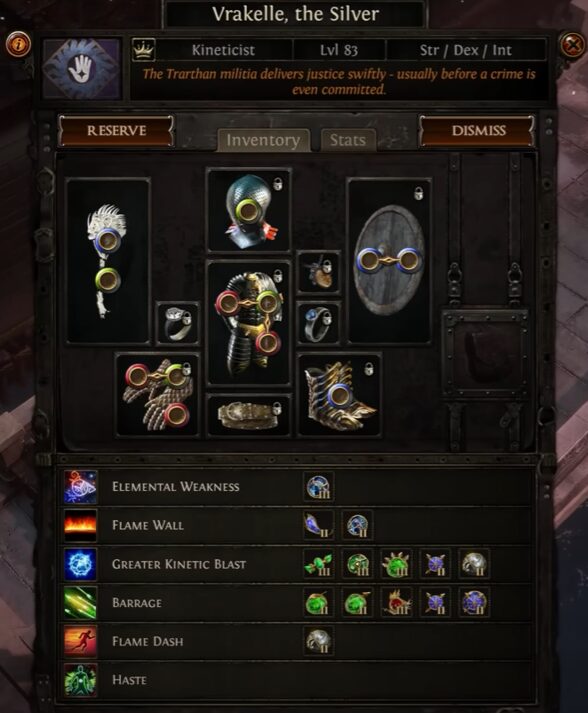The width and height of the screenshot is (588, 713).
Task: Click the empty riveted slot panel
Action: click(486, 354)
